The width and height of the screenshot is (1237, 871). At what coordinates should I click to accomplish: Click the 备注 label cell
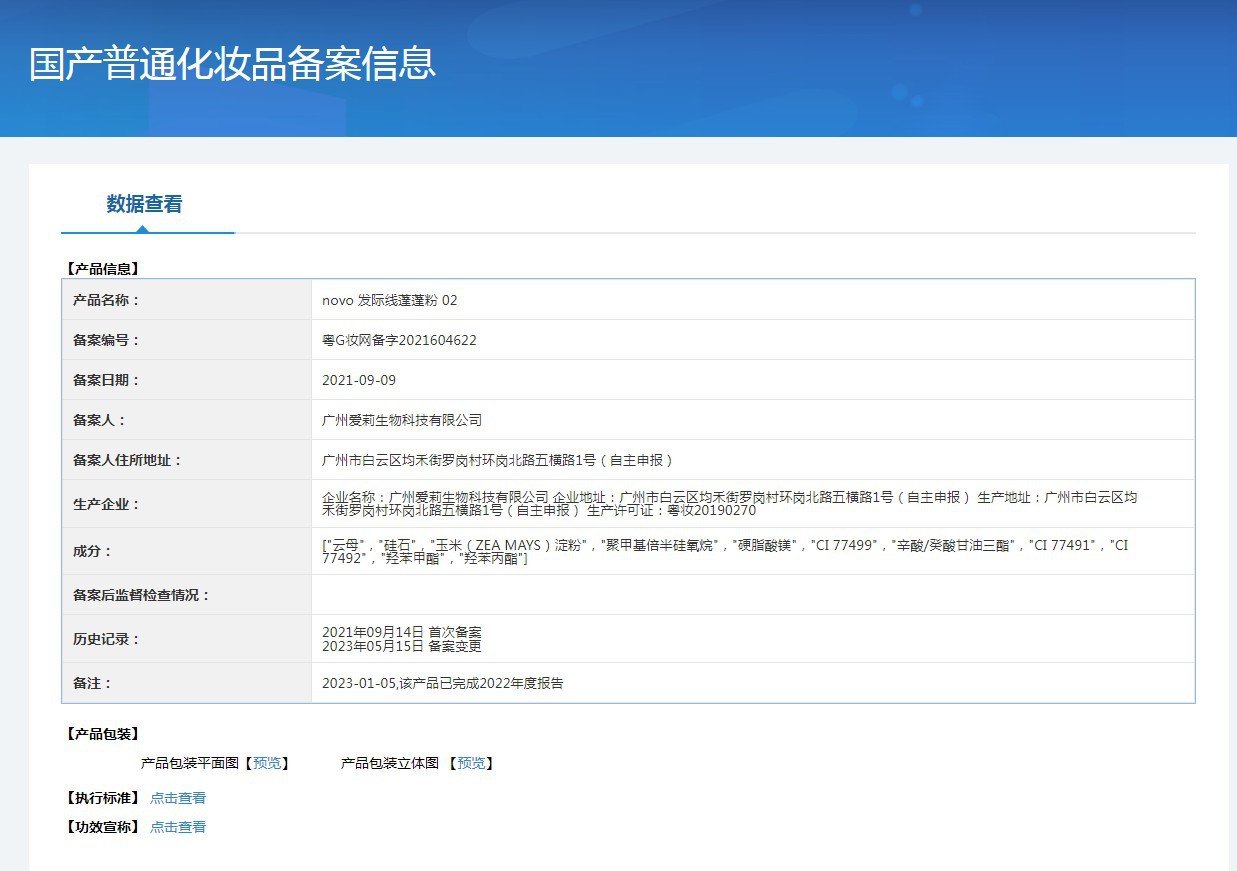[187, 683]
